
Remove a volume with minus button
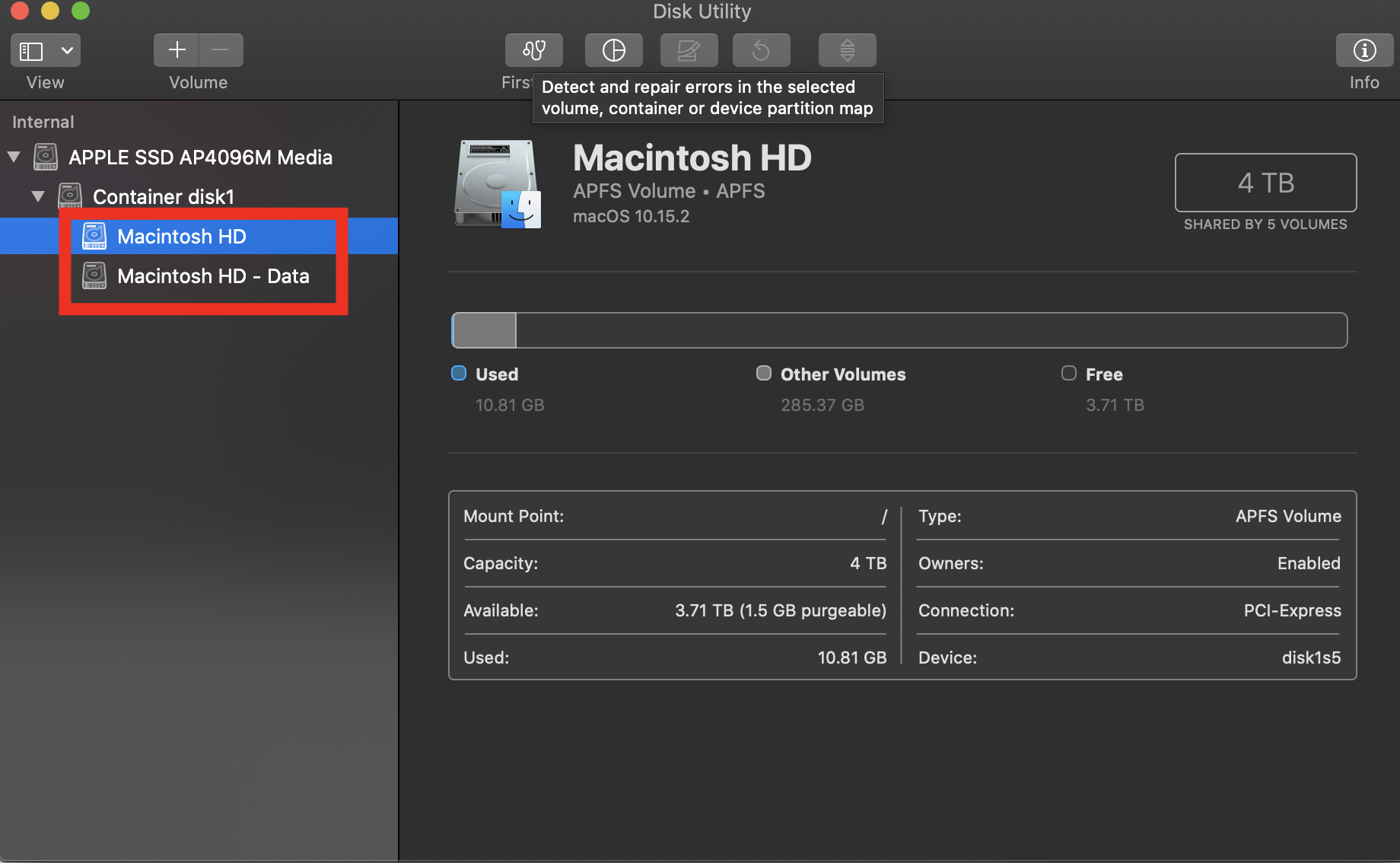point(220,49)
